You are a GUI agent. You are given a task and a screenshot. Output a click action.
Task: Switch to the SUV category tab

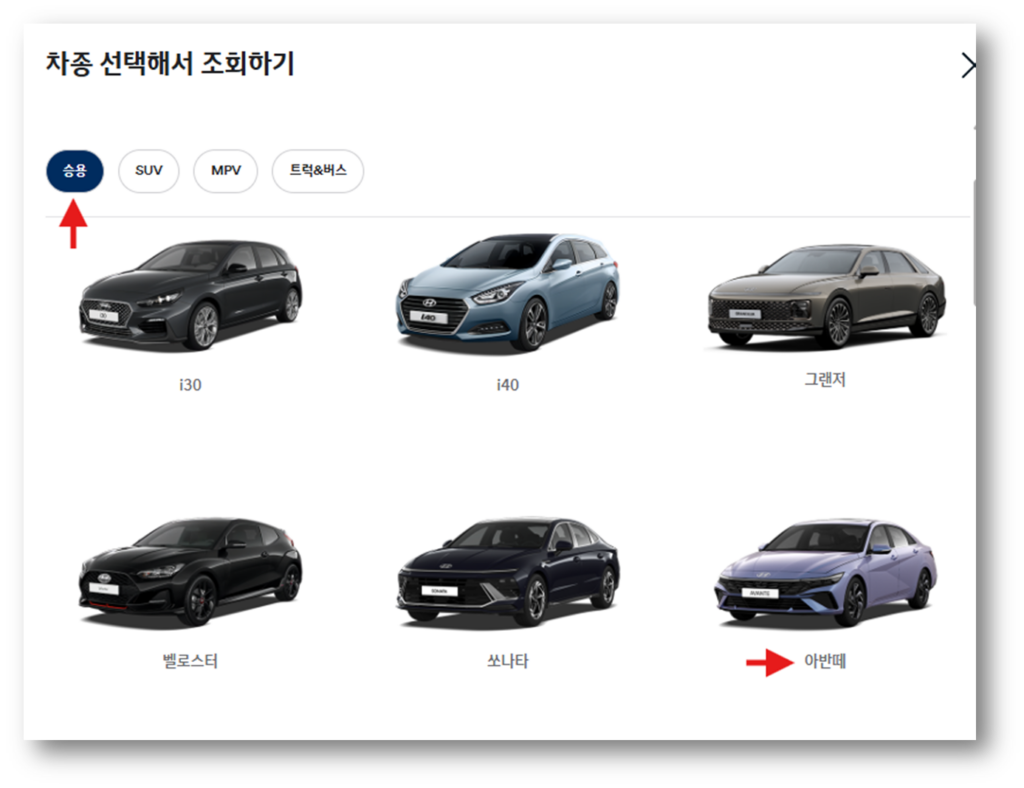[x=148, y=171]
